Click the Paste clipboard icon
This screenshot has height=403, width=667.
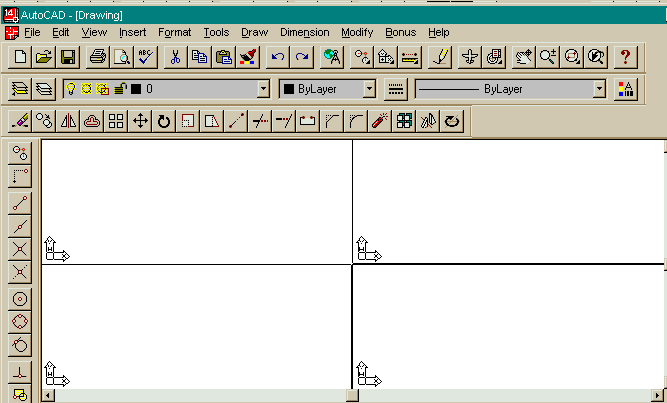pyautogui.click(x=224, y=57)
